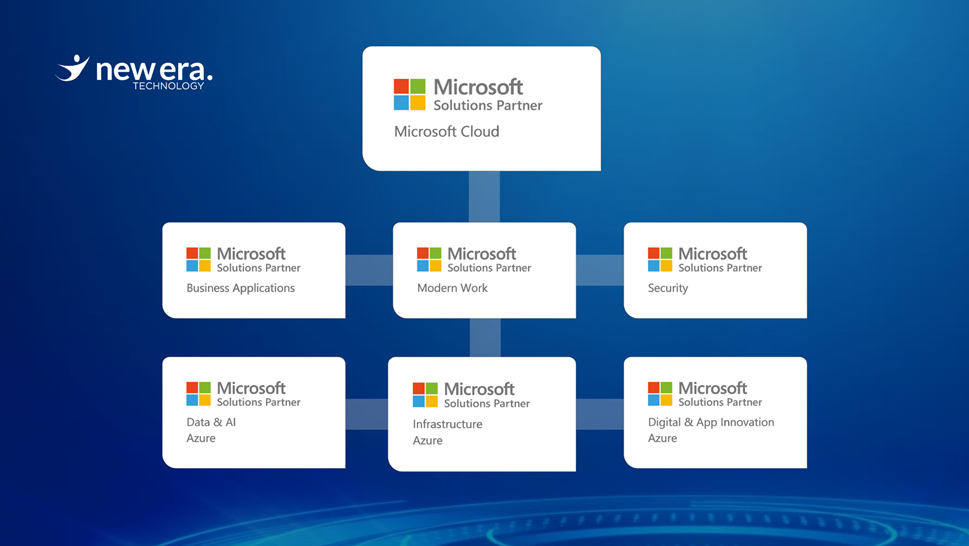
Task: Click the Microsoft logo in Microsoft Cloud card
Action: (410, 94)
